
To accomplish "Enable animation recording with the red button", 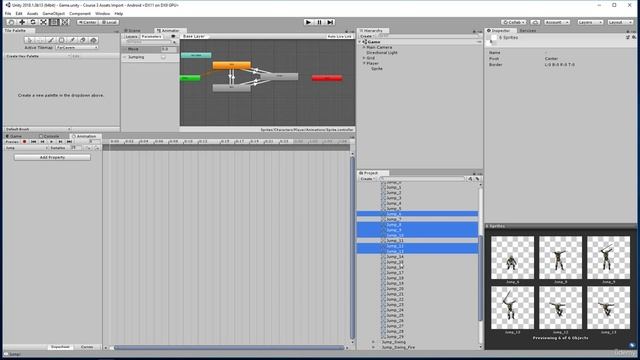I will [24, 142].
